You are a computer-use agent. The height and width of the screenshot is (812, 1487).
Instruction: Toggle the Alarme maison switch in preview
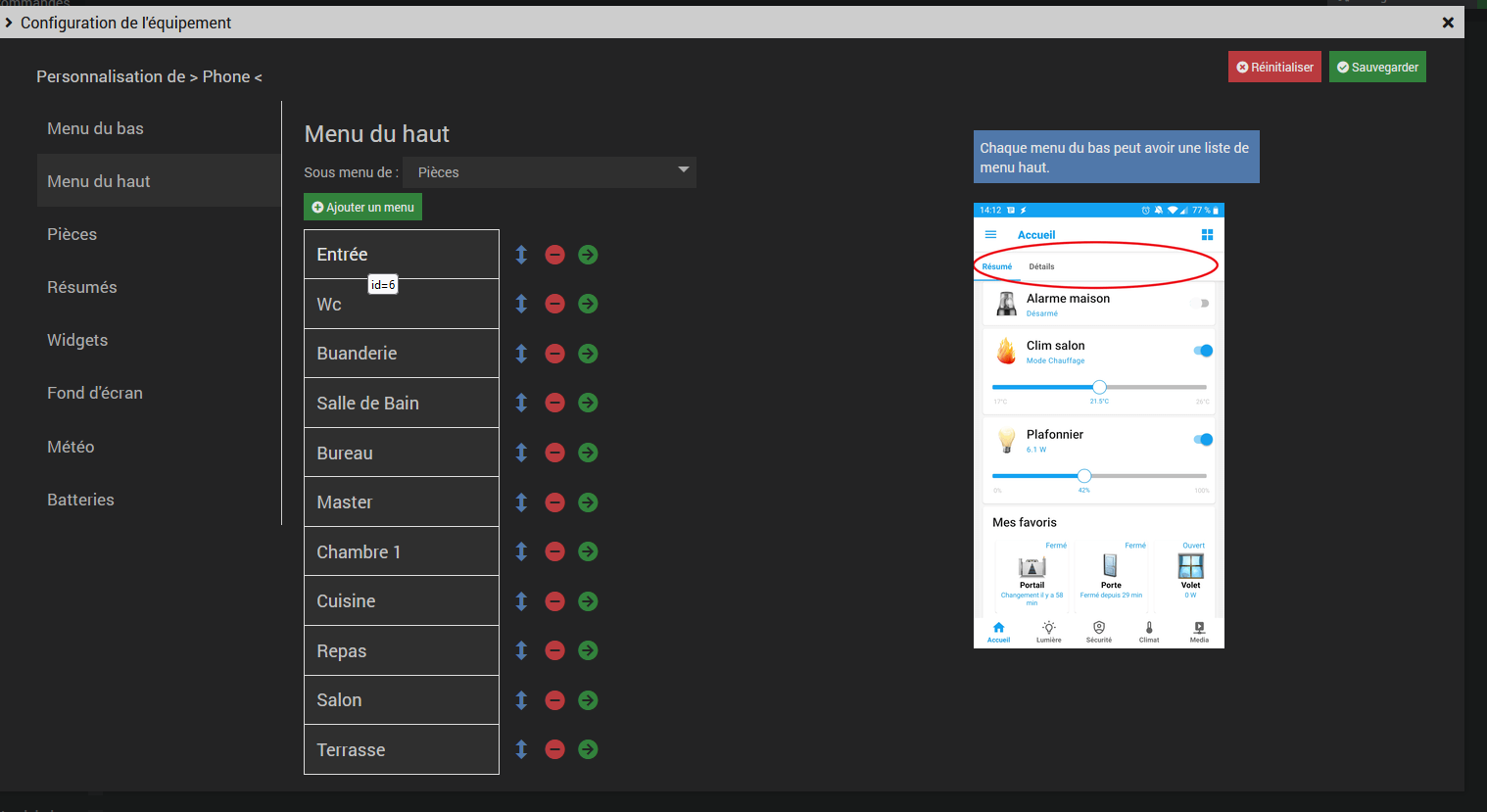click(1200, 304)
